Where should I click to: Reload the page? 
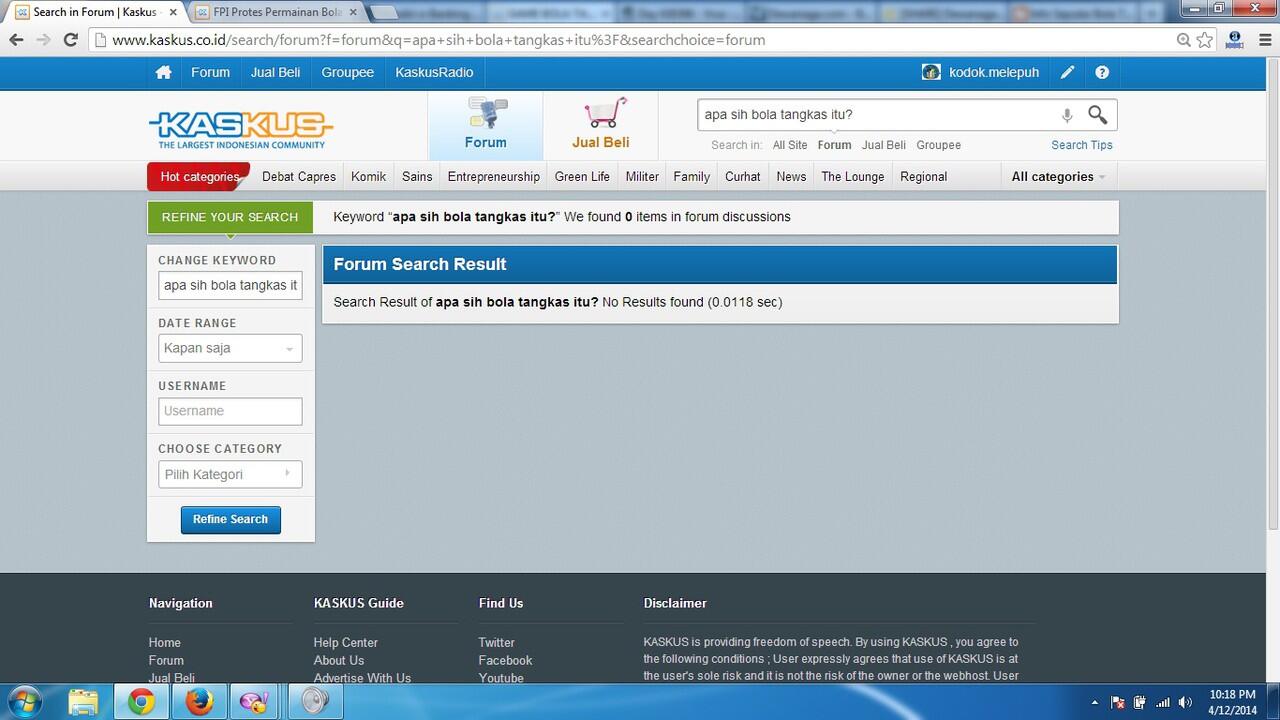pos(70,40)
